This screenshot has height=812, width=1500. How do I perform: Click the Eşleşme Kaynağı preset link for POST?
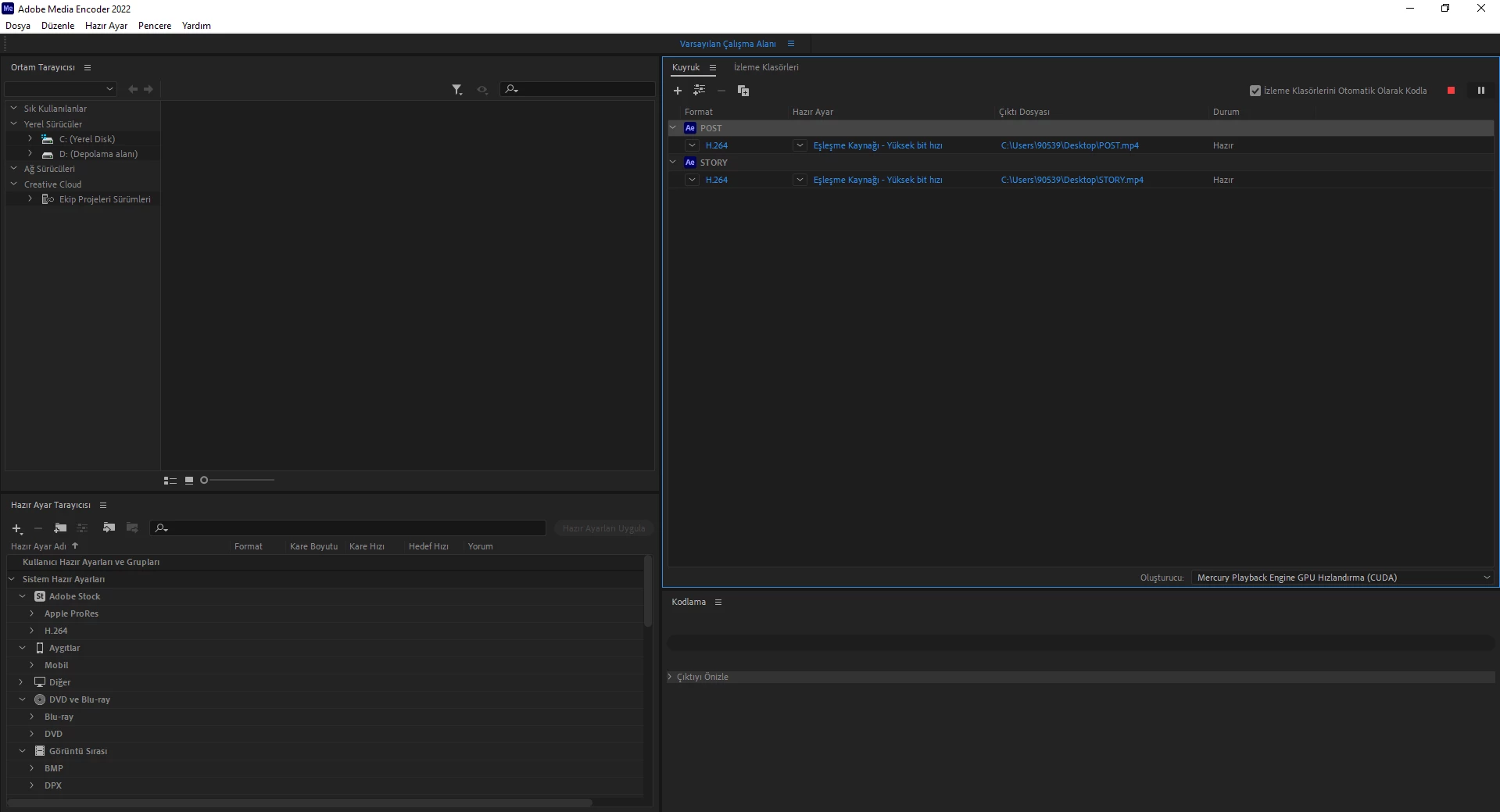click(x=878, y=145)
